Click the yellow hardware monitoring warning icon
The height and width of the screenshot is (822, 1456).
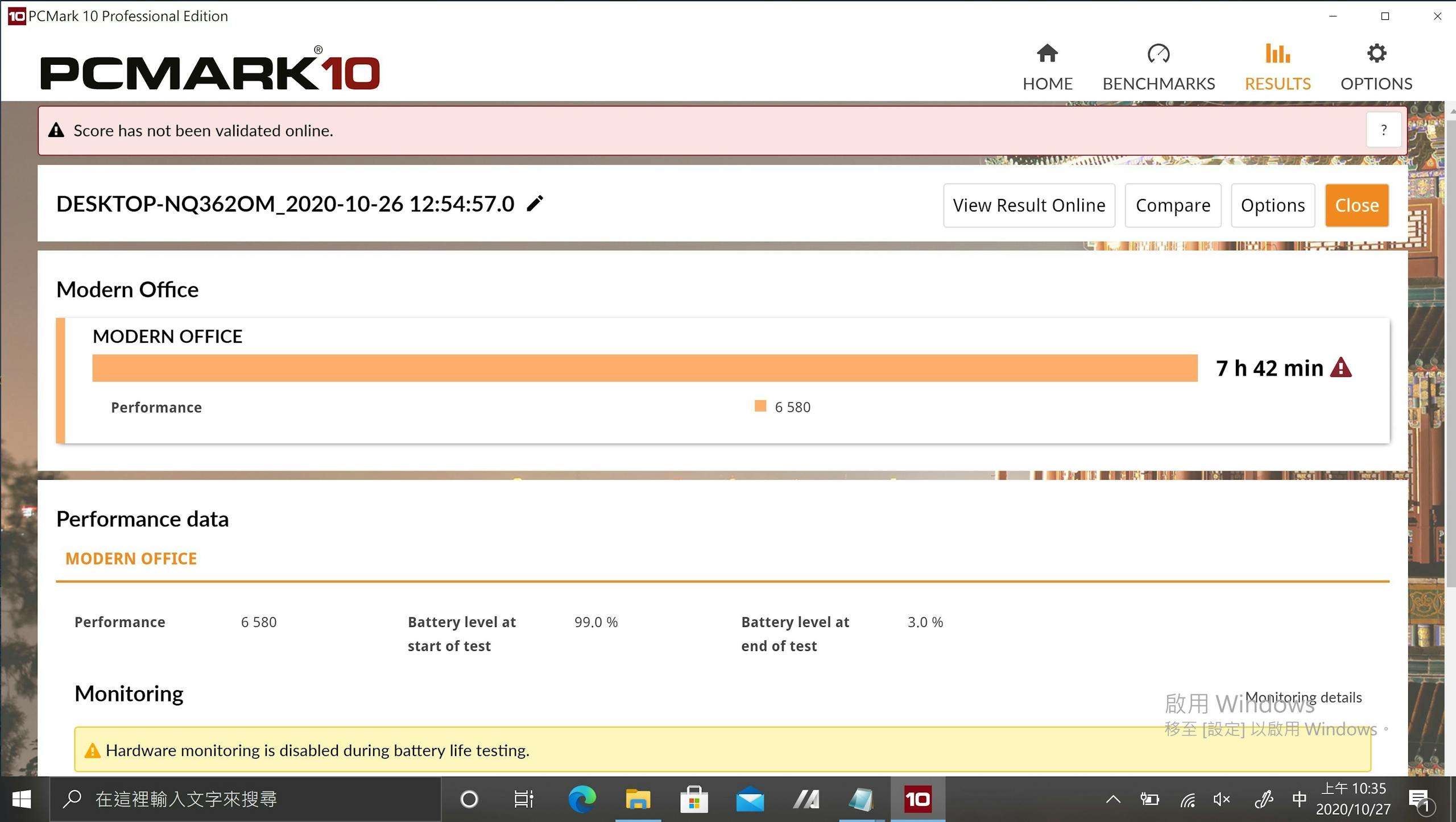click(92, 751)
